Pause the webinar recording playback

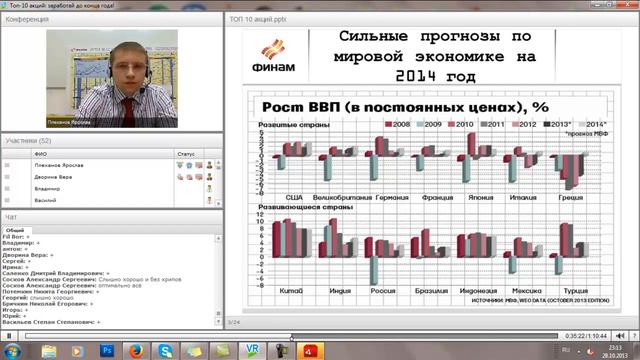(x=9, y=336)
